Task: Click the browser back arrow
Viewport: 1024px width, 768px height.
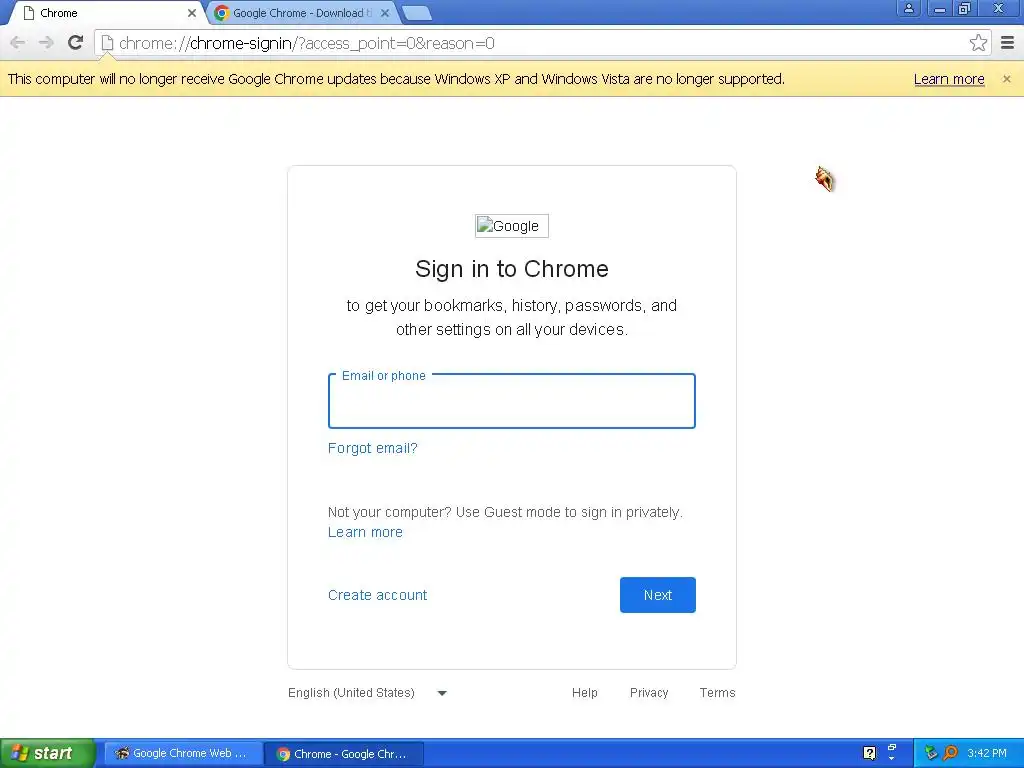Action: 18,43
